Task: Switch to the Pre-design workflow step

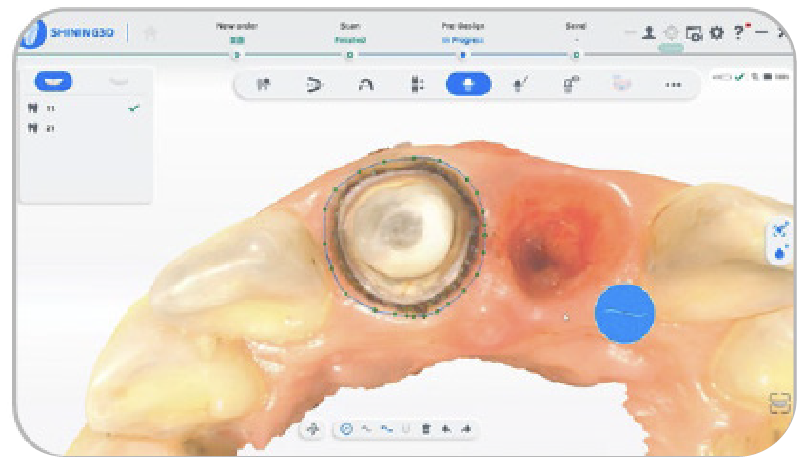Action: 461,35
